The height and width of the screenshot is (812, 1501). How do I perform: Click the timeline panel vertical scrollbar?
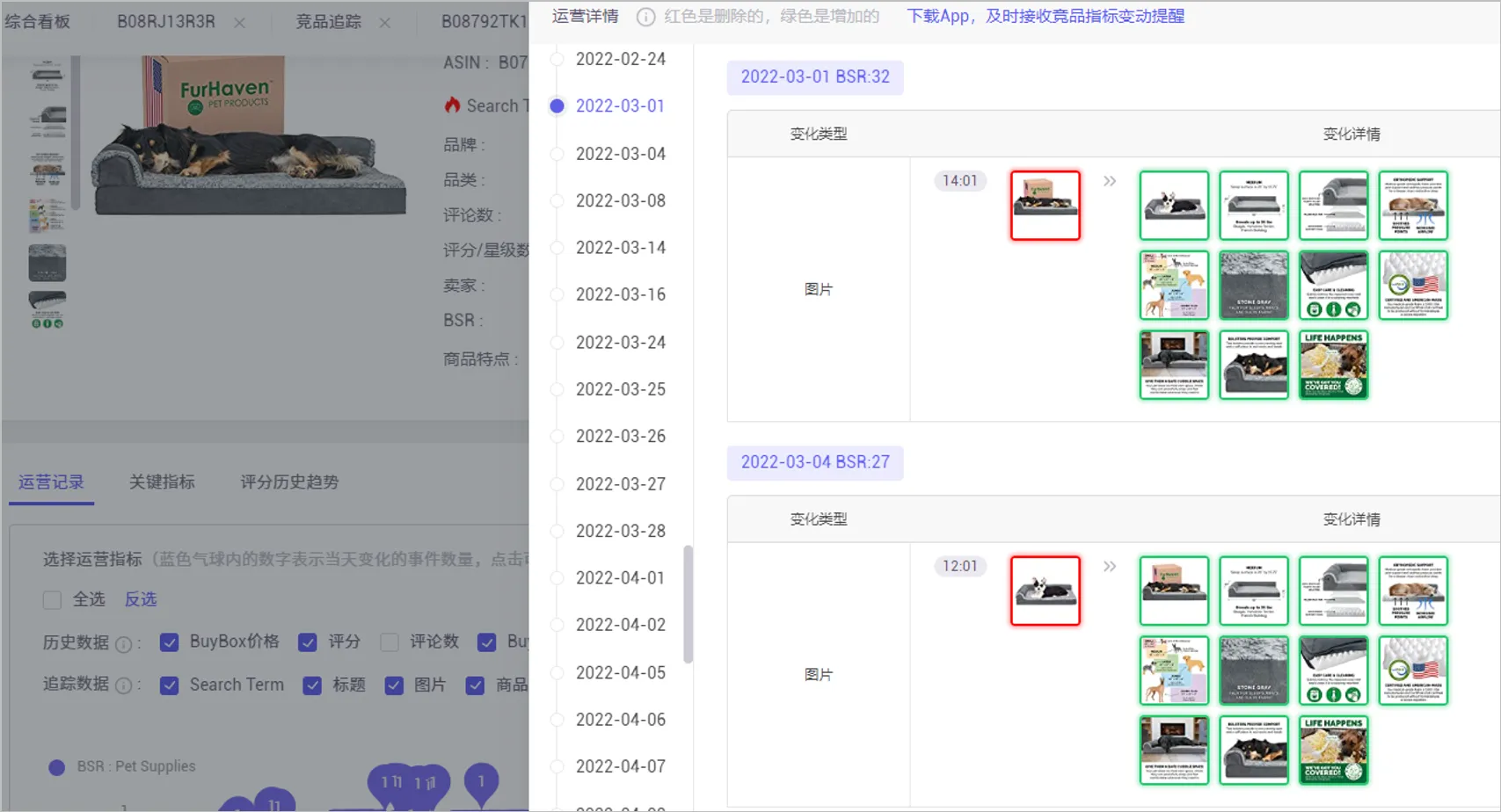coord(688,605)
